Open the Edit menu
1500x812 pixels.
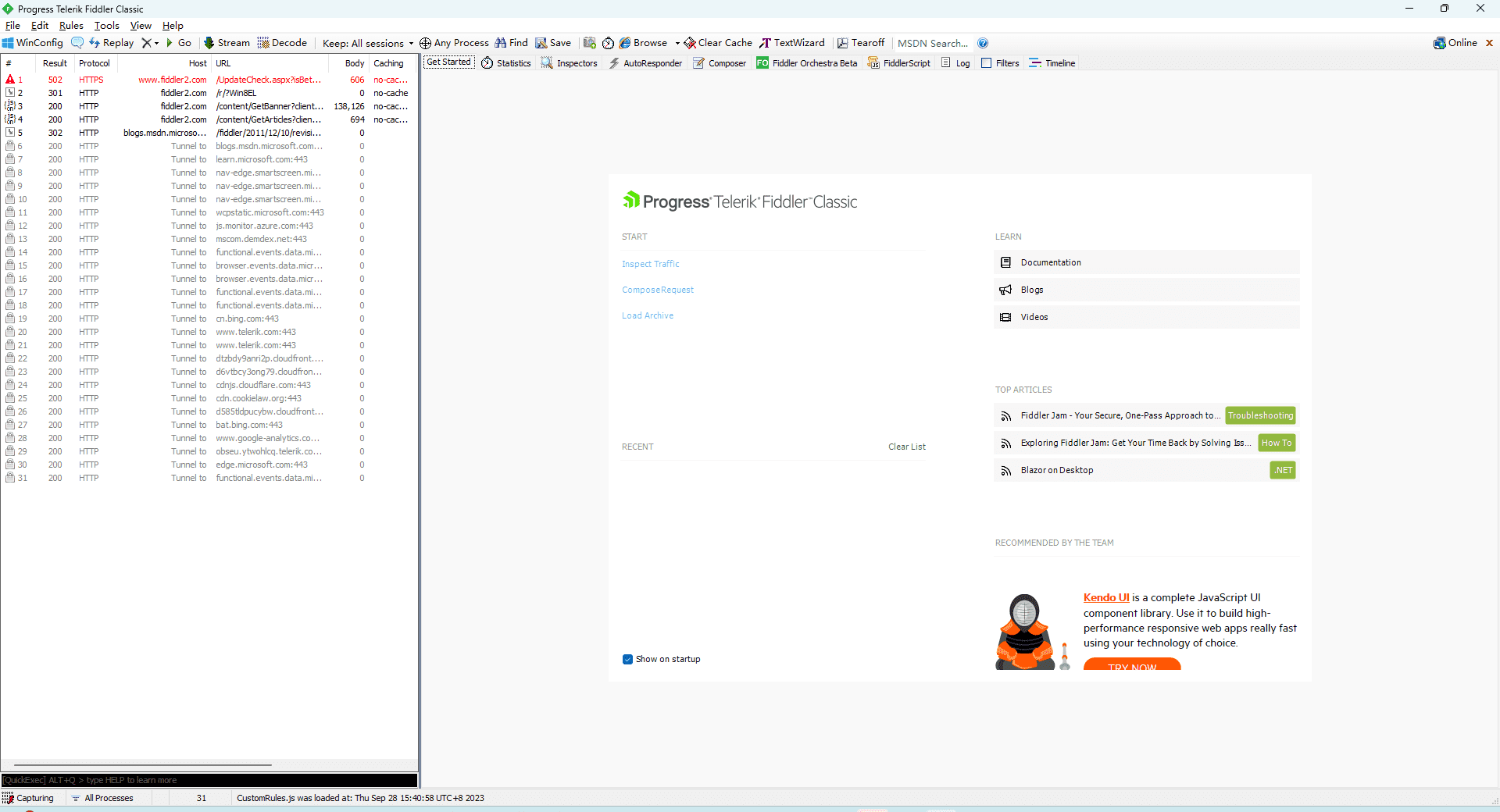pyautogui.click(x=40, y=26)
